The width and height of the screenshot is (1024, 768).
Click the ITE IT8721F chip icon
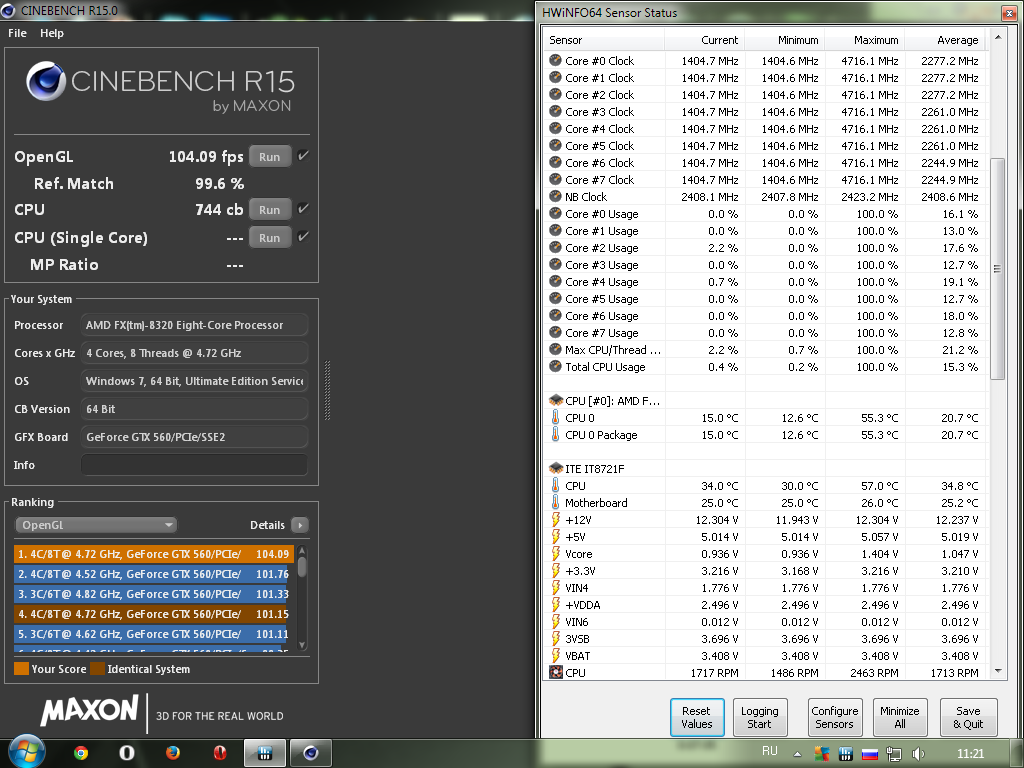556,468
